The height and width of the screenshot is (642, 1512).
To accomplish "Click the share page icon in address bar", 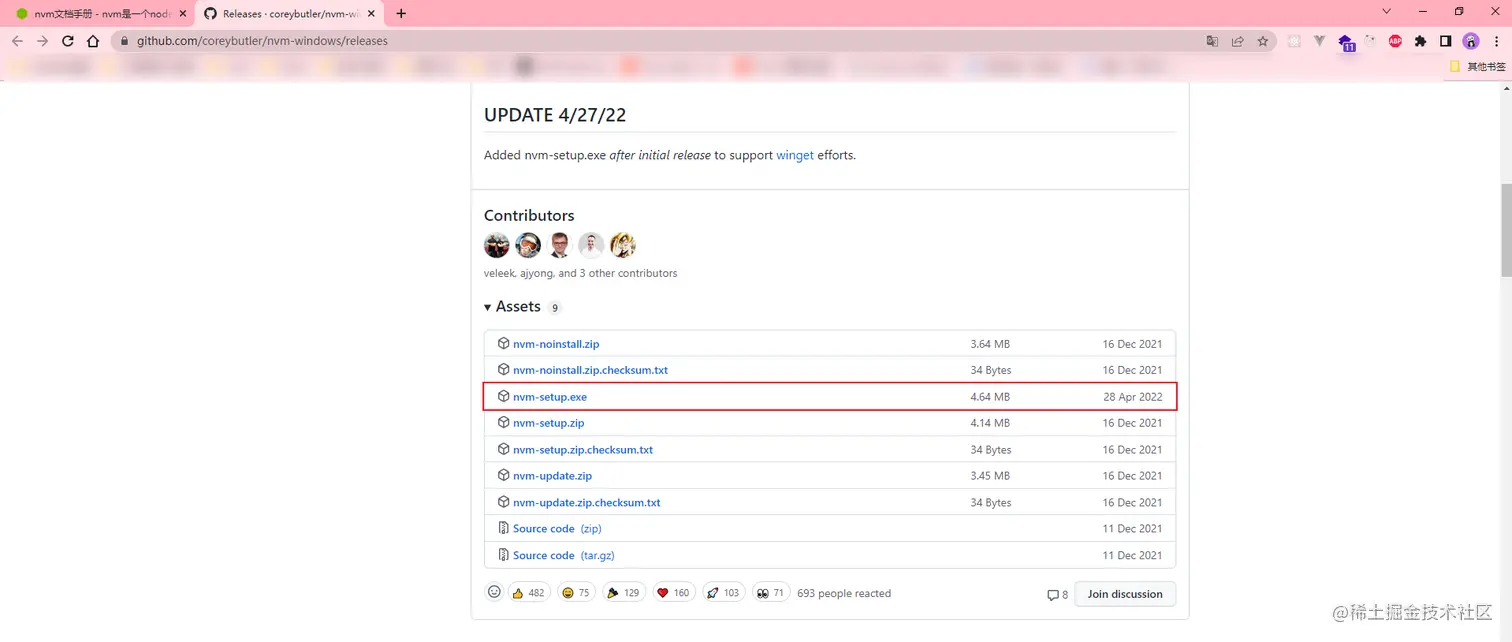I will click(x=1237, y=41).
